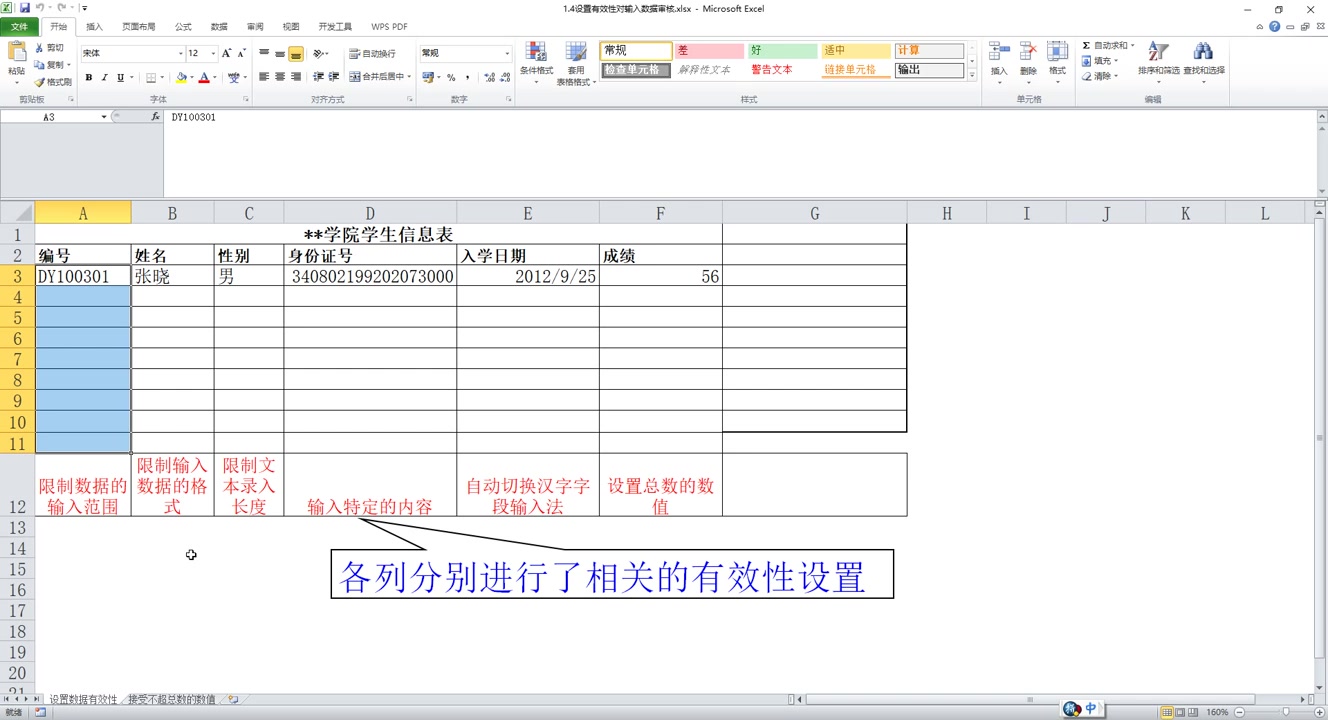Click inside the formula bar

pos(400,116)
